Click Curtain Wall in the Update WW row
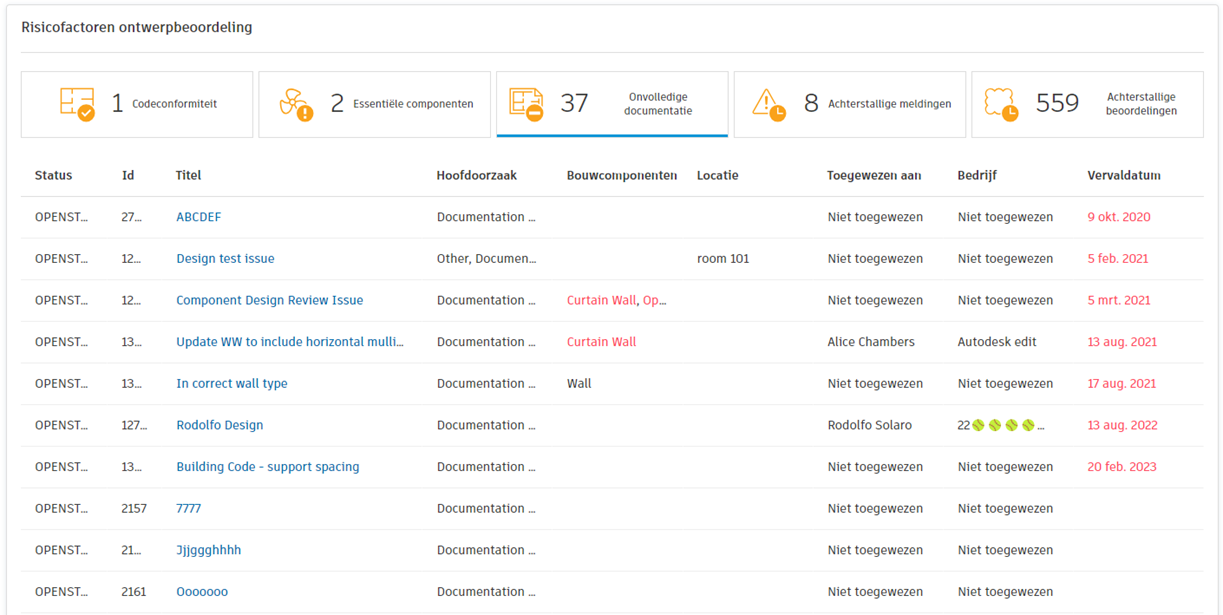1223x615 pixels. pos(601,342)
